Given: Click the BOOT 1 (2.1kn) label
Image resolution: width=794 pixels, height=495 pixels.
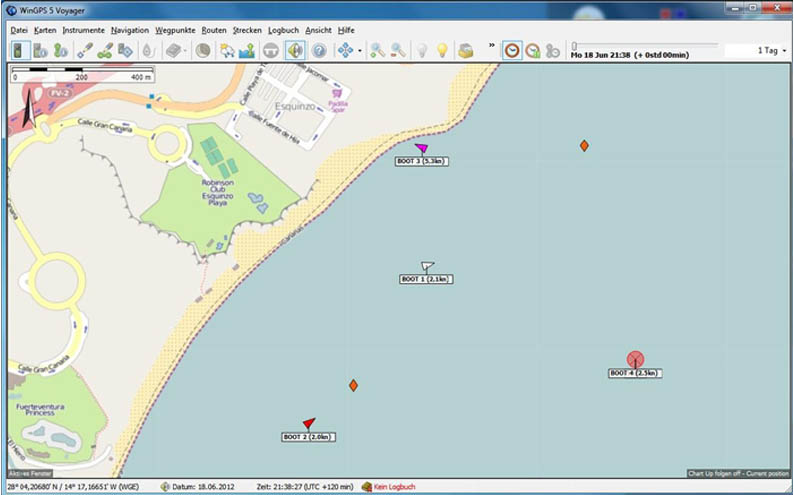Looking at the screenshot, I should (425, 279).
